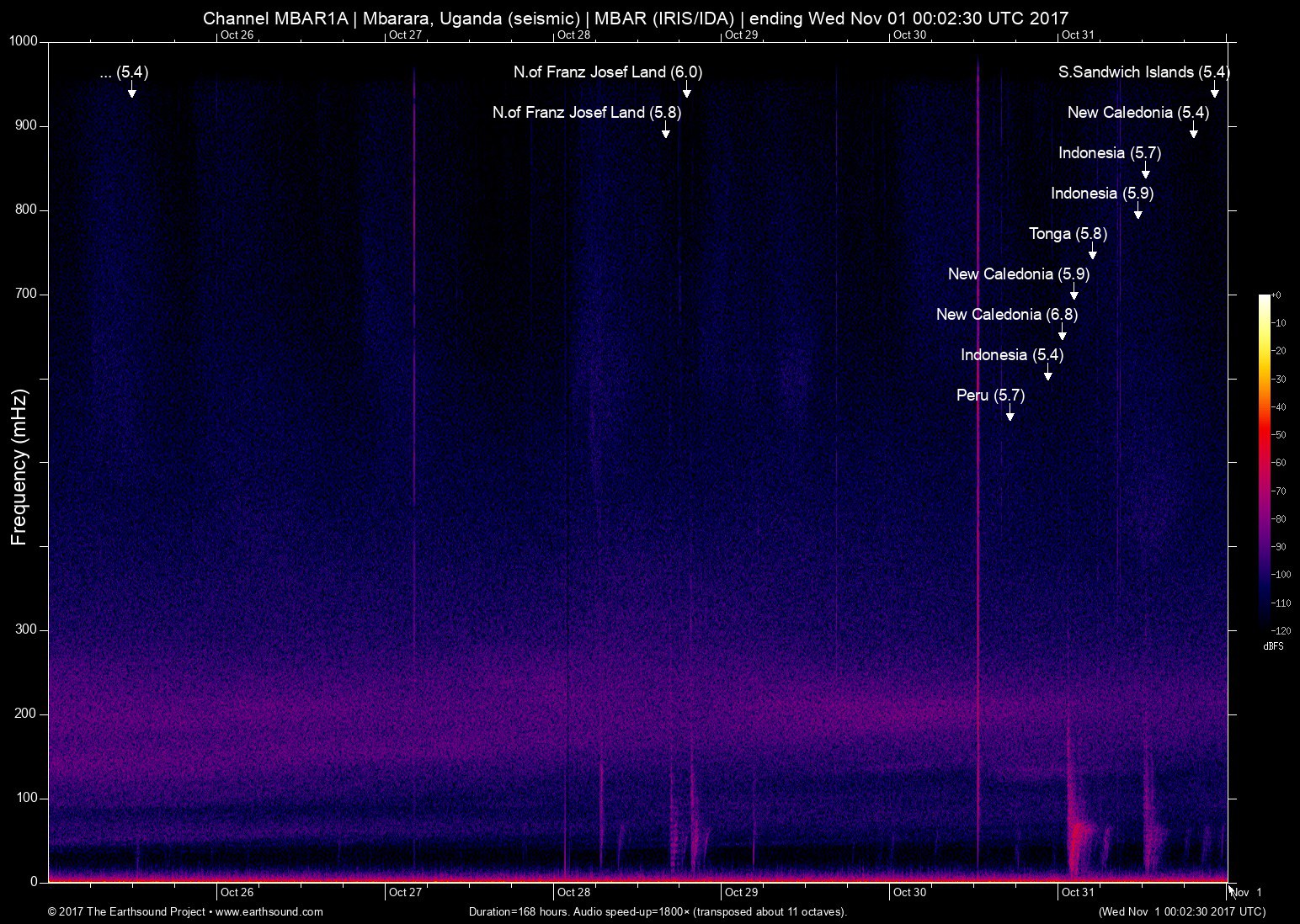Select the N.of Franz Josef Land (6.0) label
The width and height of the screenshot is (1300, 924).
click(x=608, y=72)
